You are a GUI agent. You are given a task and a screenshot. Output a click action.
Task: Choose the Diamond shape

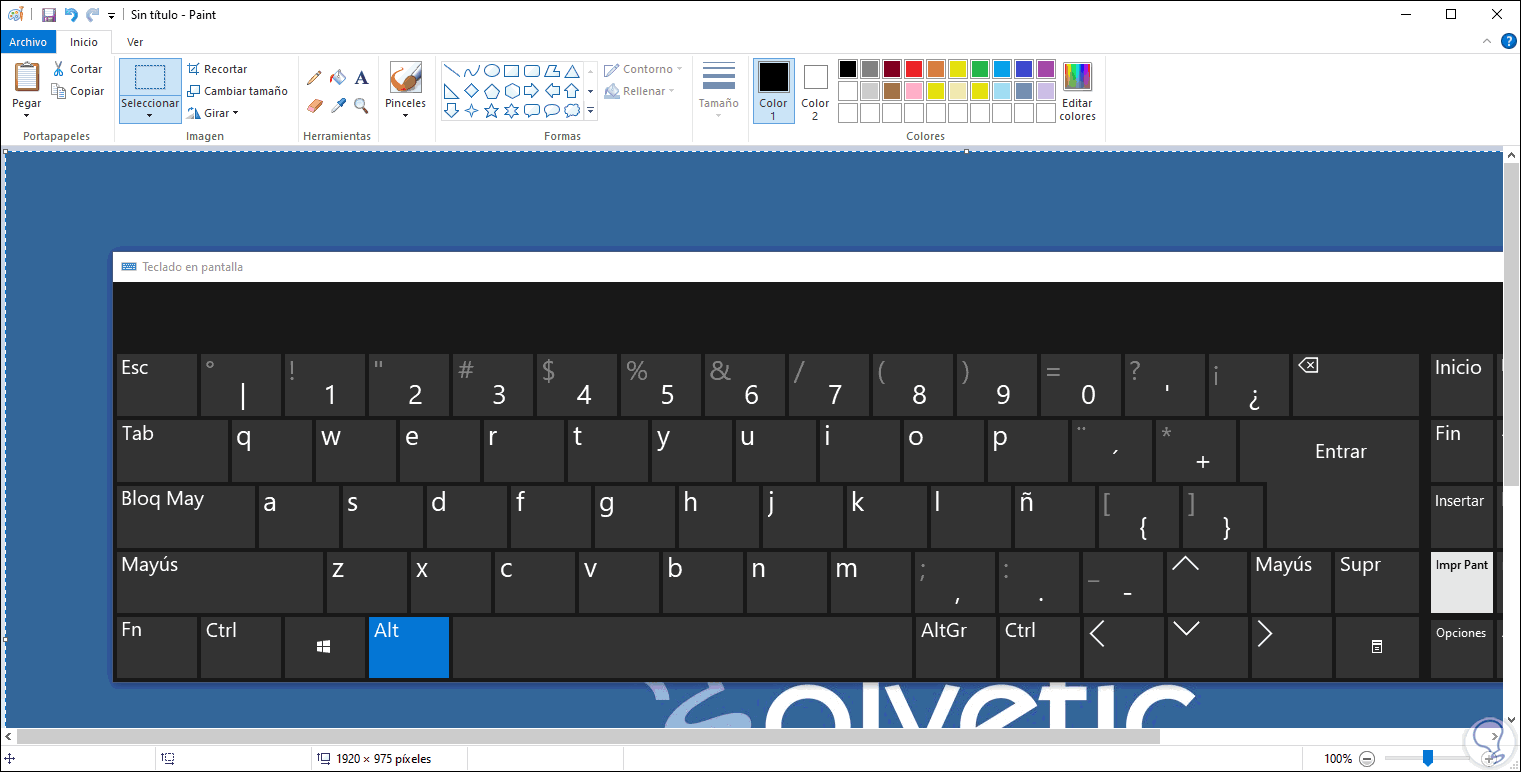point(471,91)
